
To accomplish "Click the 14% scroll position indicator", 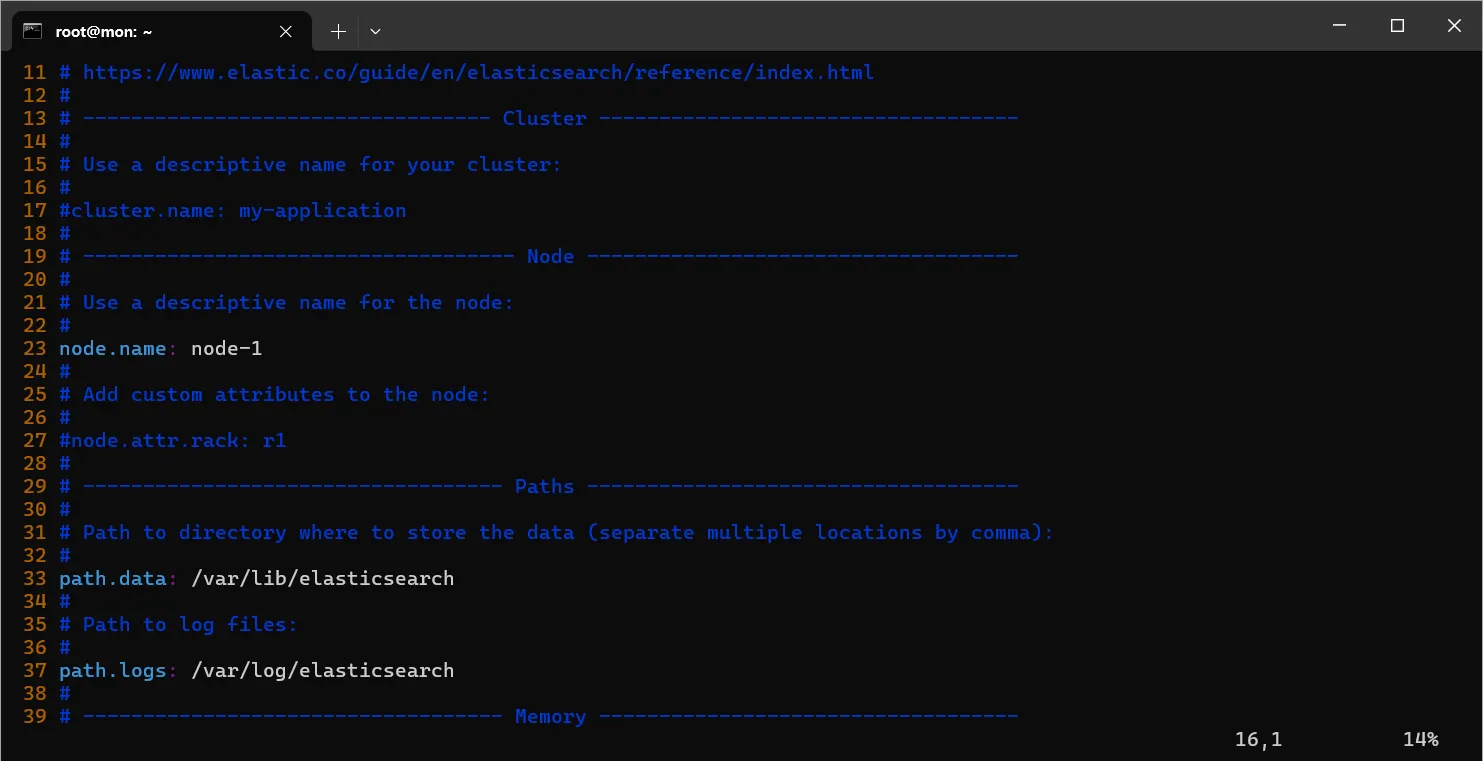I will (x=1420, y=739).
